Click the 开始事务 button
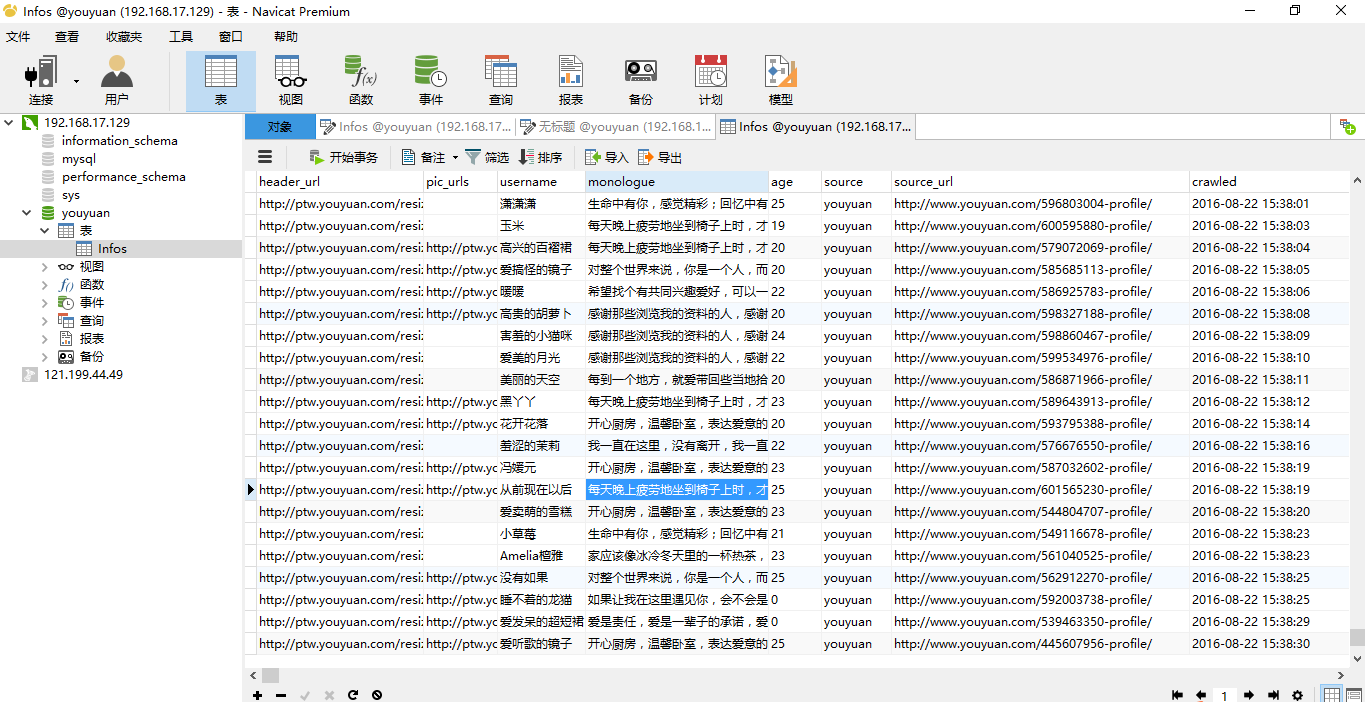The width and height of the screenshot is (1365, 702). tap(343, 157)
